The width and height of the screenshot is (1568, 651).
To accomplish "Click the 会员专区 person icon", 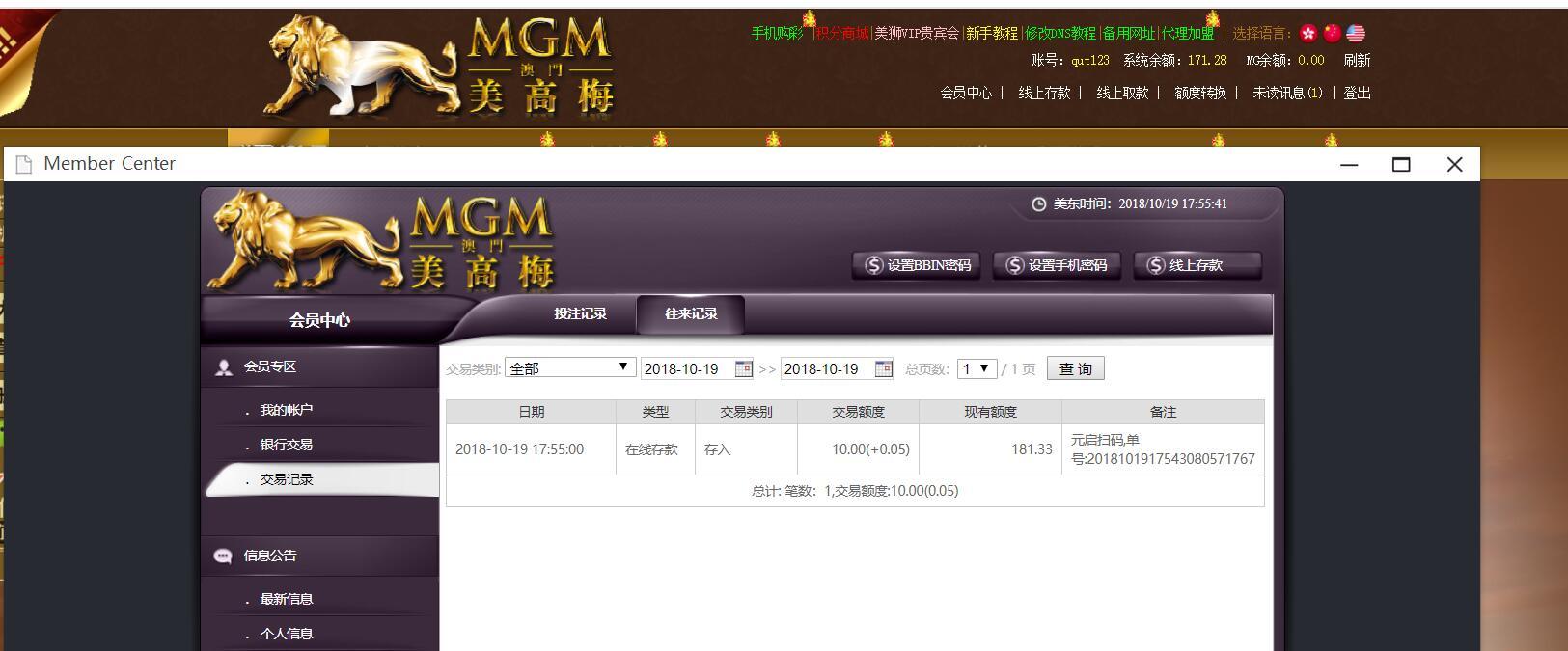I will pos(224,367).
